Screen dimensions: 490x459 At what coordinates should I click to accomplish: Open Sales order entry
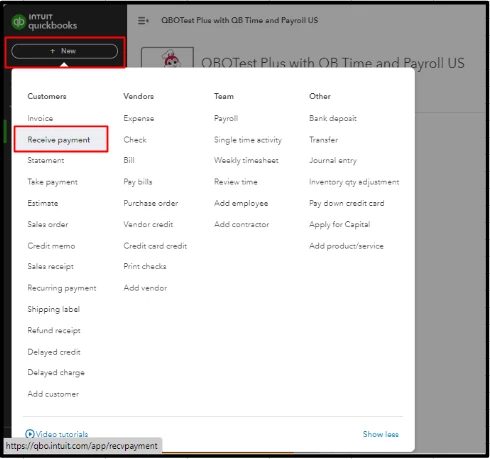48,224
